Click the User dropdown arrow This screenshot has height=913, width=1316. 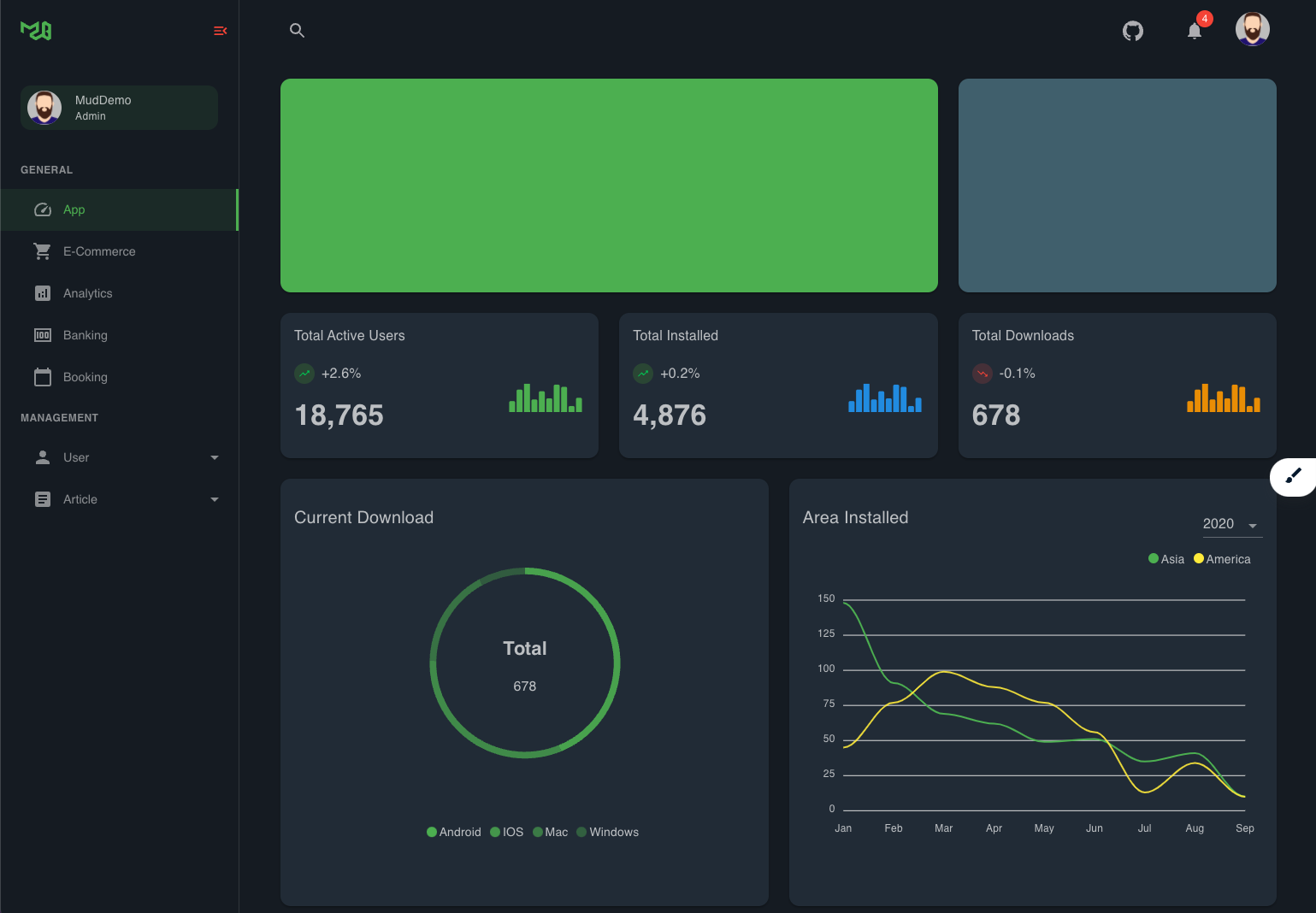point(215,457)
